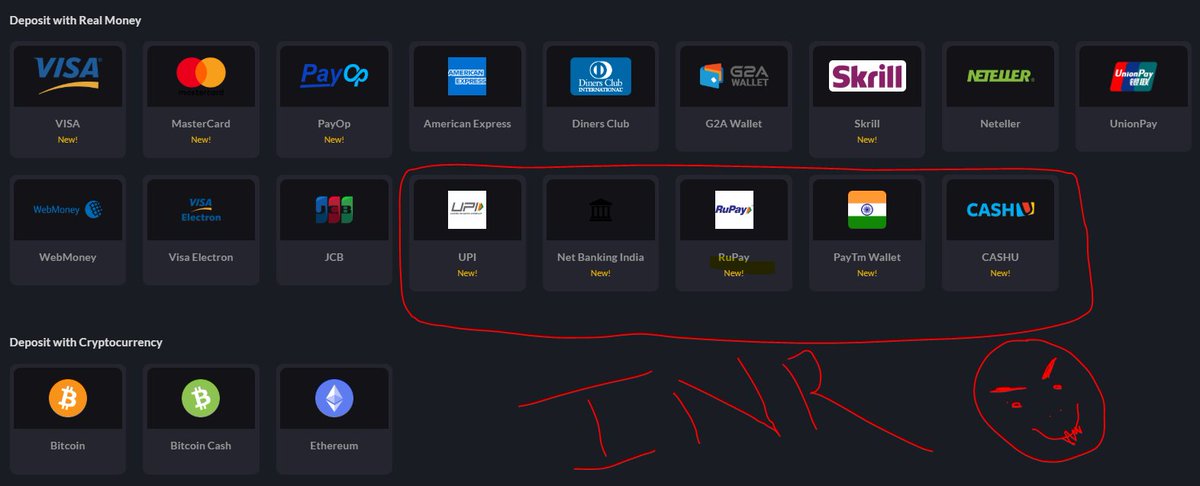This screenshot has height=486, width=1200.
Task: Click "New!" badge under UPI
Action: coord(467,273)
